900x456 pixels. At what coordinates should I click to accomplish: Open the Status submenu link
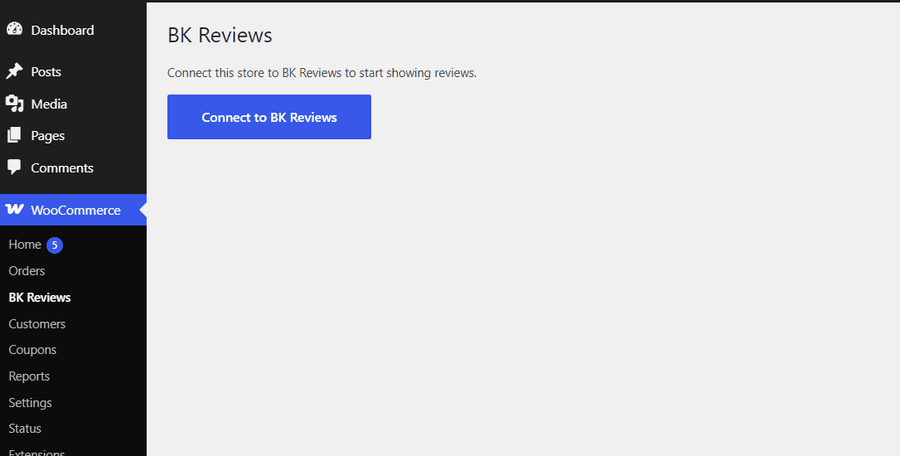25,428
